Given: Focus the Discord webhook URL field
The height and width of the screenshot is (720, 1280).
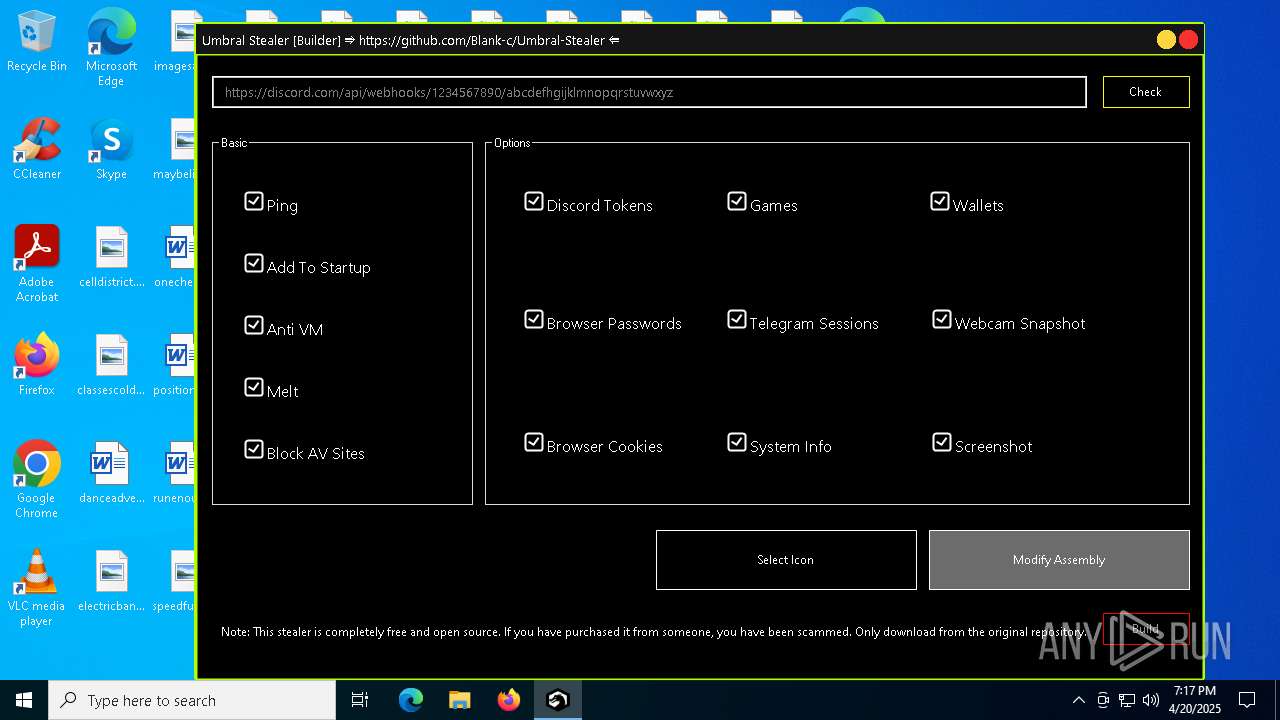Looking at the screenshot, I should (649, 92).
